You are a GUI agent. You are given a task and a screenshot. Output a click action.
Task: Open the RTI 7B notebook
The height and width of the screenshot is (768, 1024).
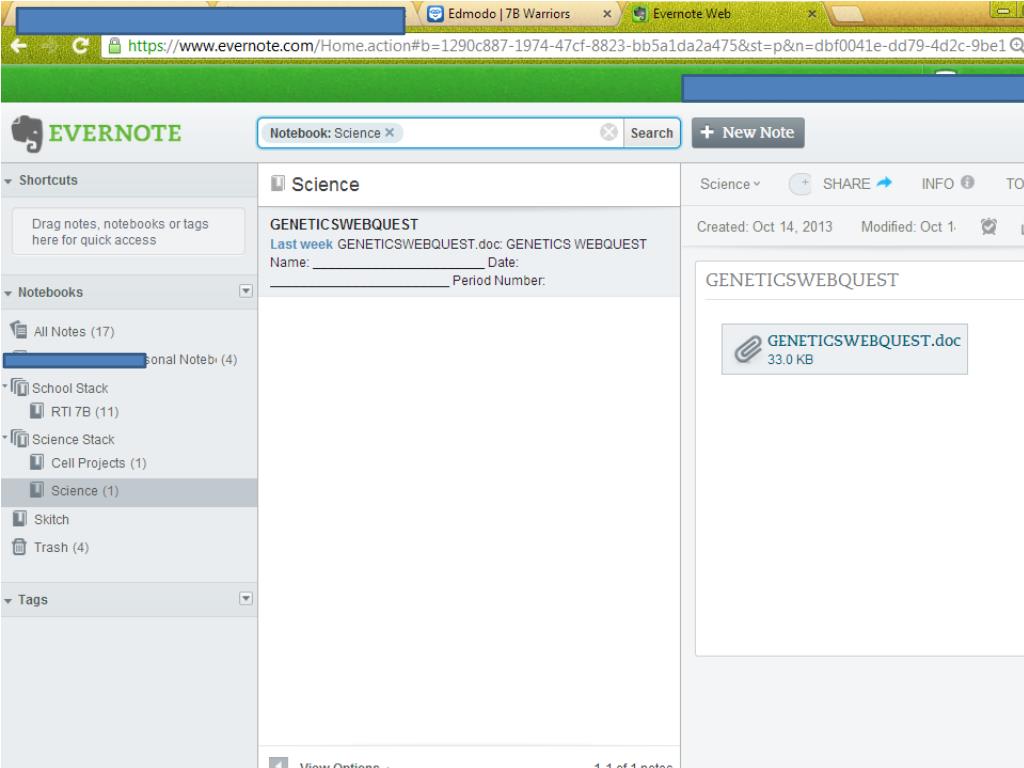point(85,412)
